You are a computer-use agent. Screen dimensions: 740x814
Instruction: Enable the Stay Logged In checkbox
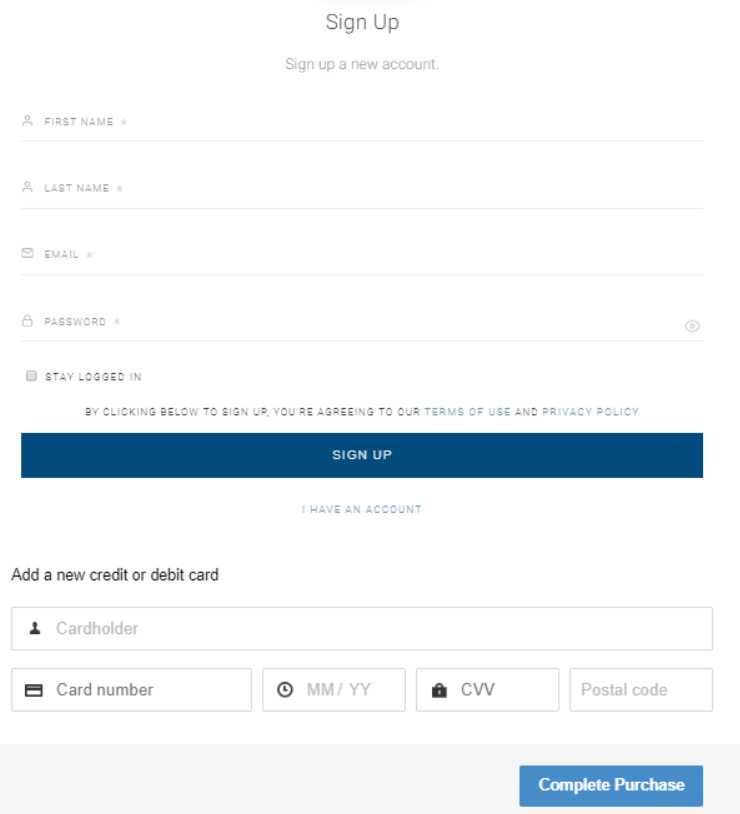point(31,376)
